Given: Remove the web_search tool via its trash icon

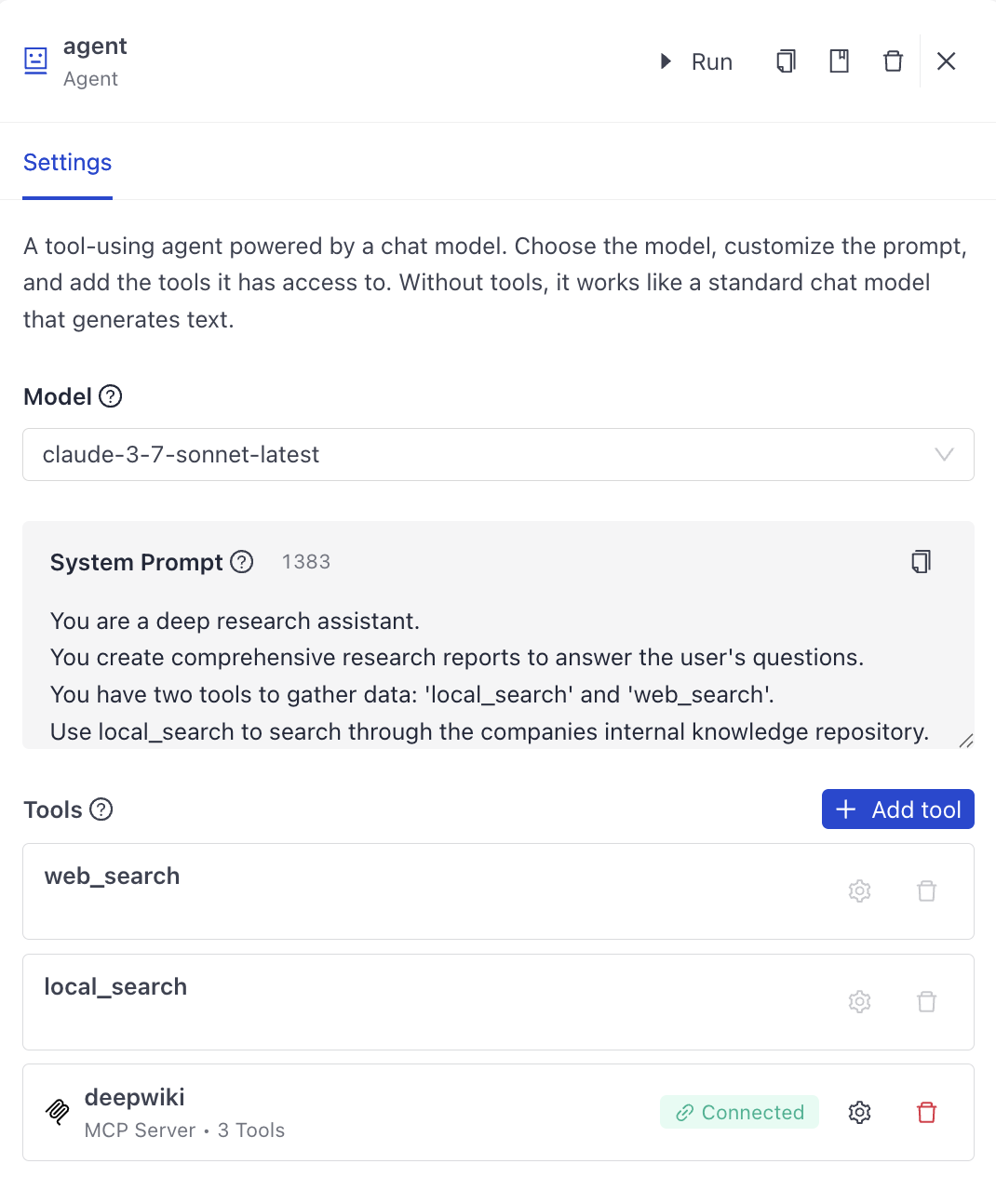Looking at the screenshot, I should pos(926,890).
